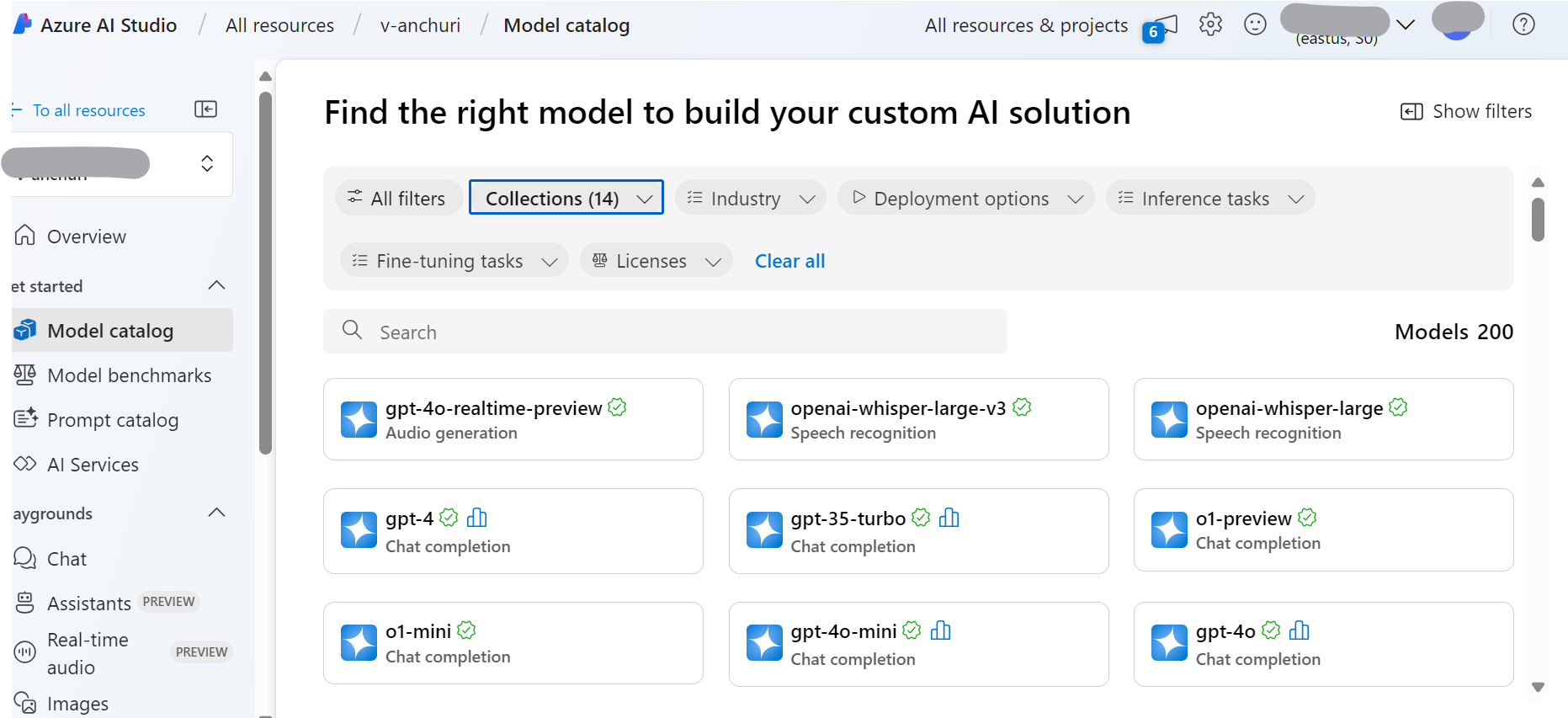The image size is (1568, 718).
Task: Open the Fine-tuning tasks dropdown
Action: pos(454,261)
